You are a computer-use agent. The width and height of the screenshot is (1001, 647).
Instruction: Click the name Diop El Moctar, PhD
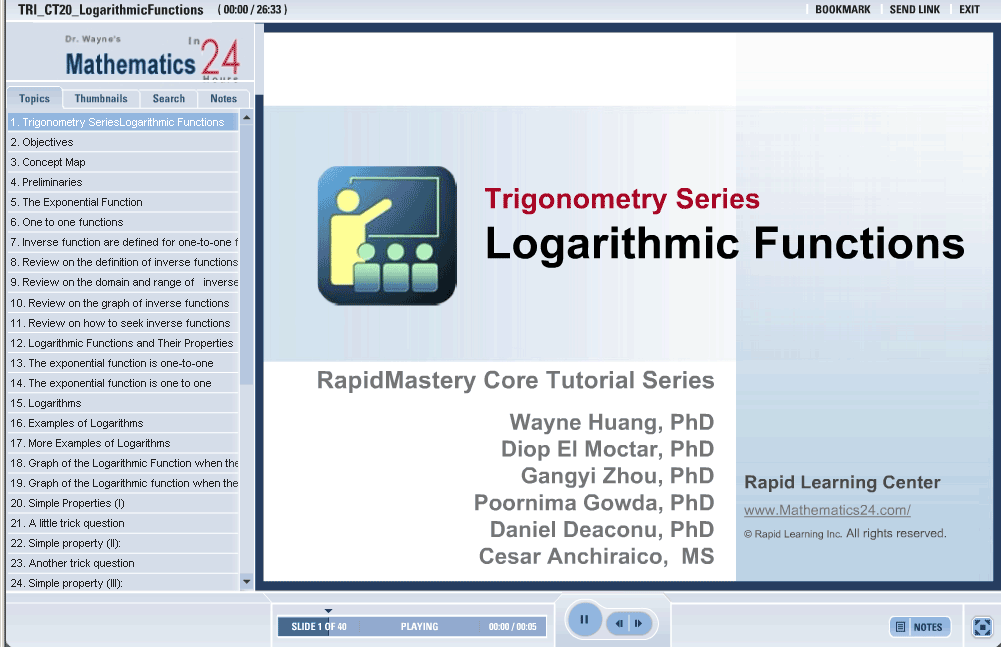(607, 449)
